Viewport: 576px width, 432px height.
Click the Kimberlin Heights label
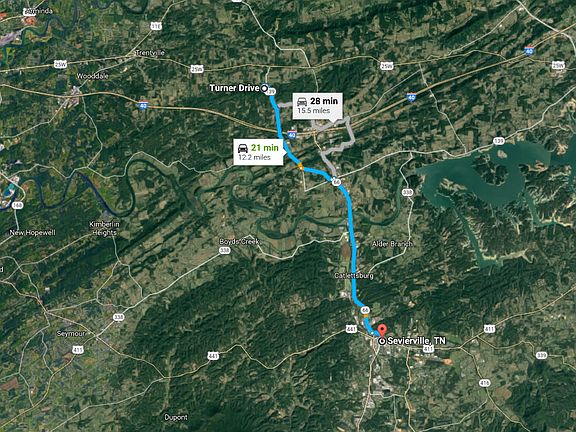point(105,228)
